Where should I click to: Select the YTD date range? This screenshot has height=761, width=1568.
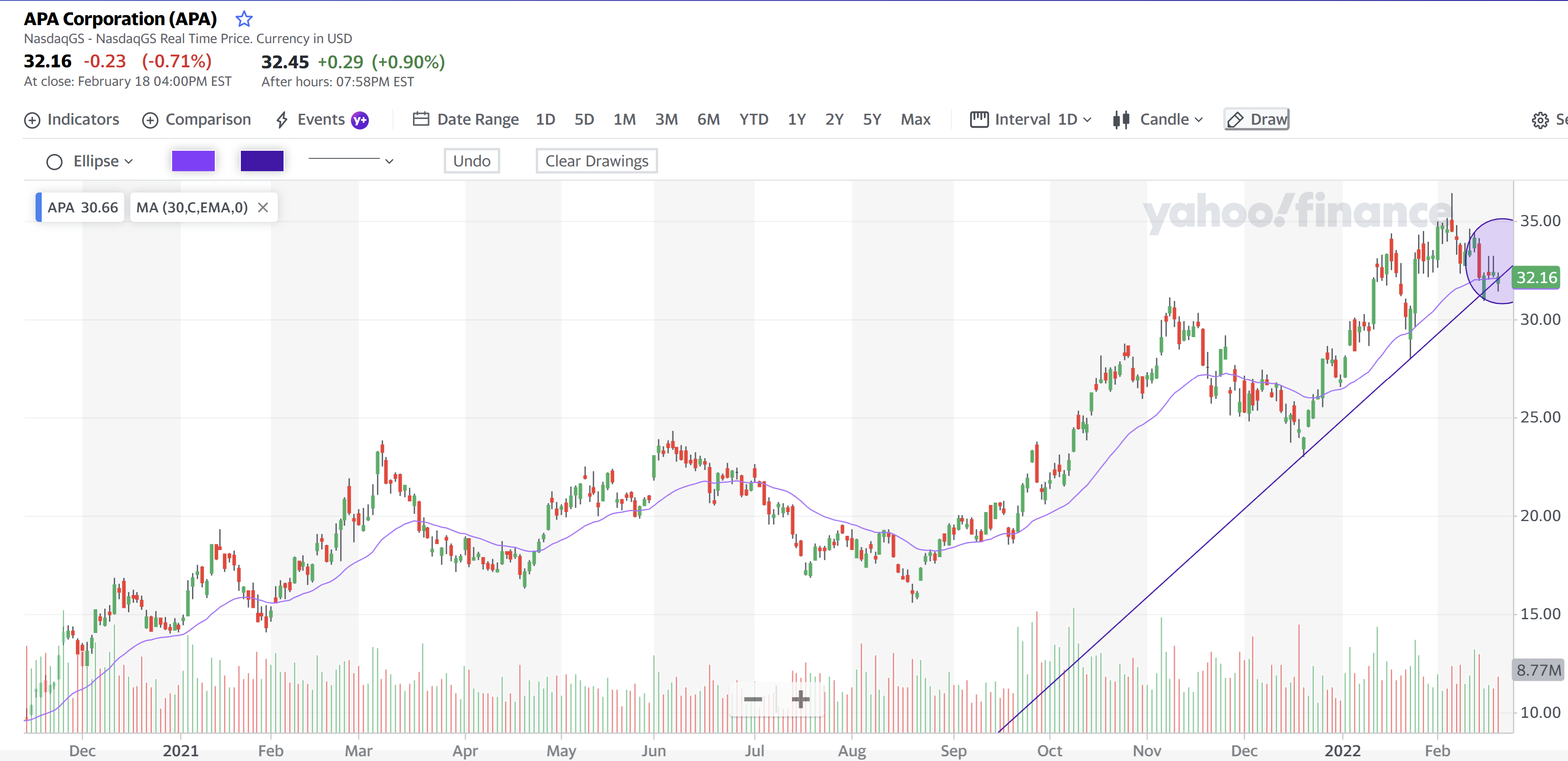(x=753, y=119)
